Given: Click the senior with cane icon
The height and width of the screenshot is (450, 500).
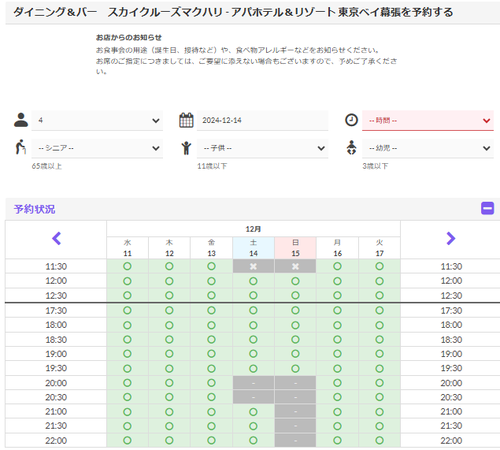Looking at the screenshot, I should tap(21, 147).
